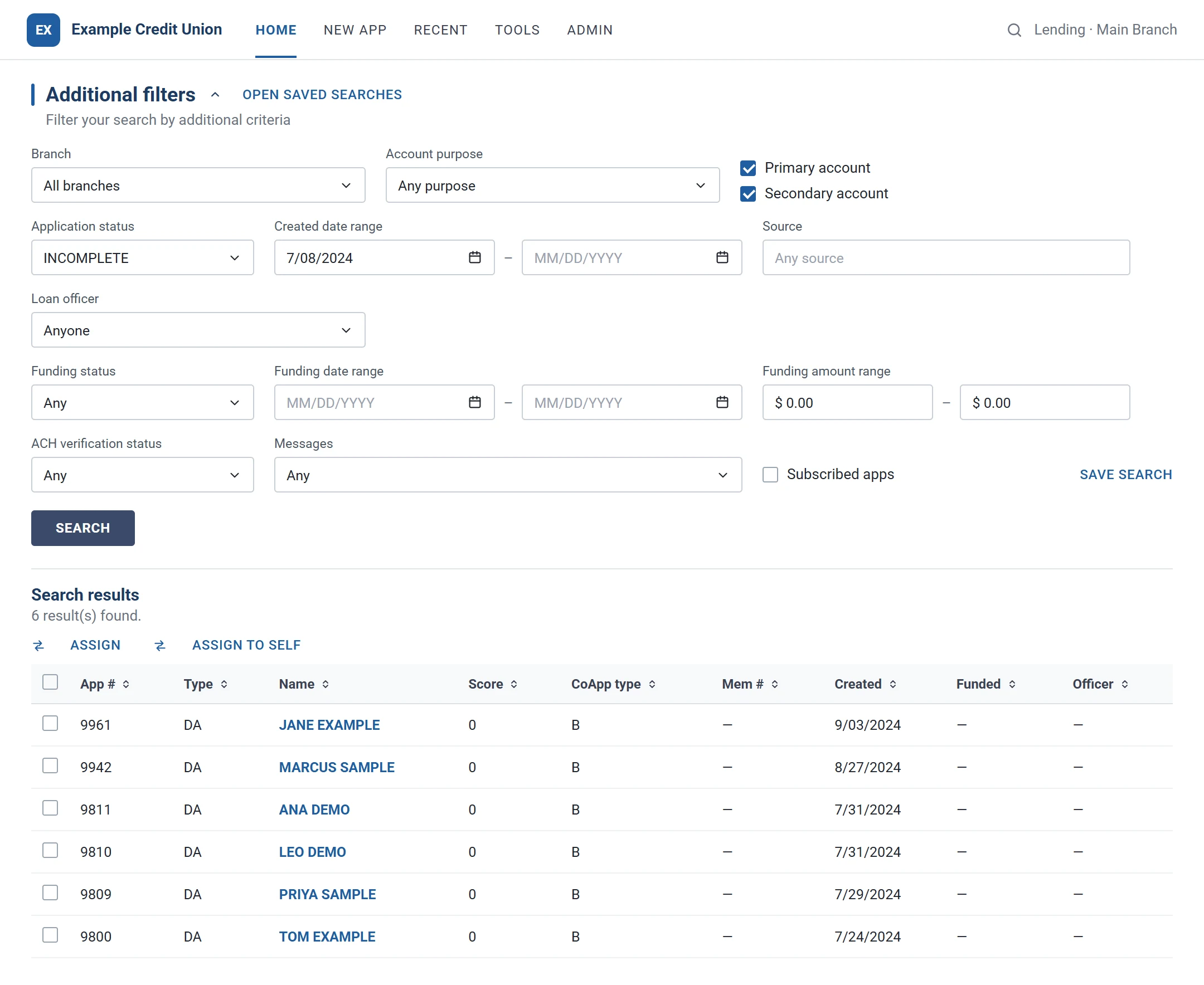Click OPEN SAVED SEARCHES link
Screen dimensions: 1204x985
(x=322, y=95)
